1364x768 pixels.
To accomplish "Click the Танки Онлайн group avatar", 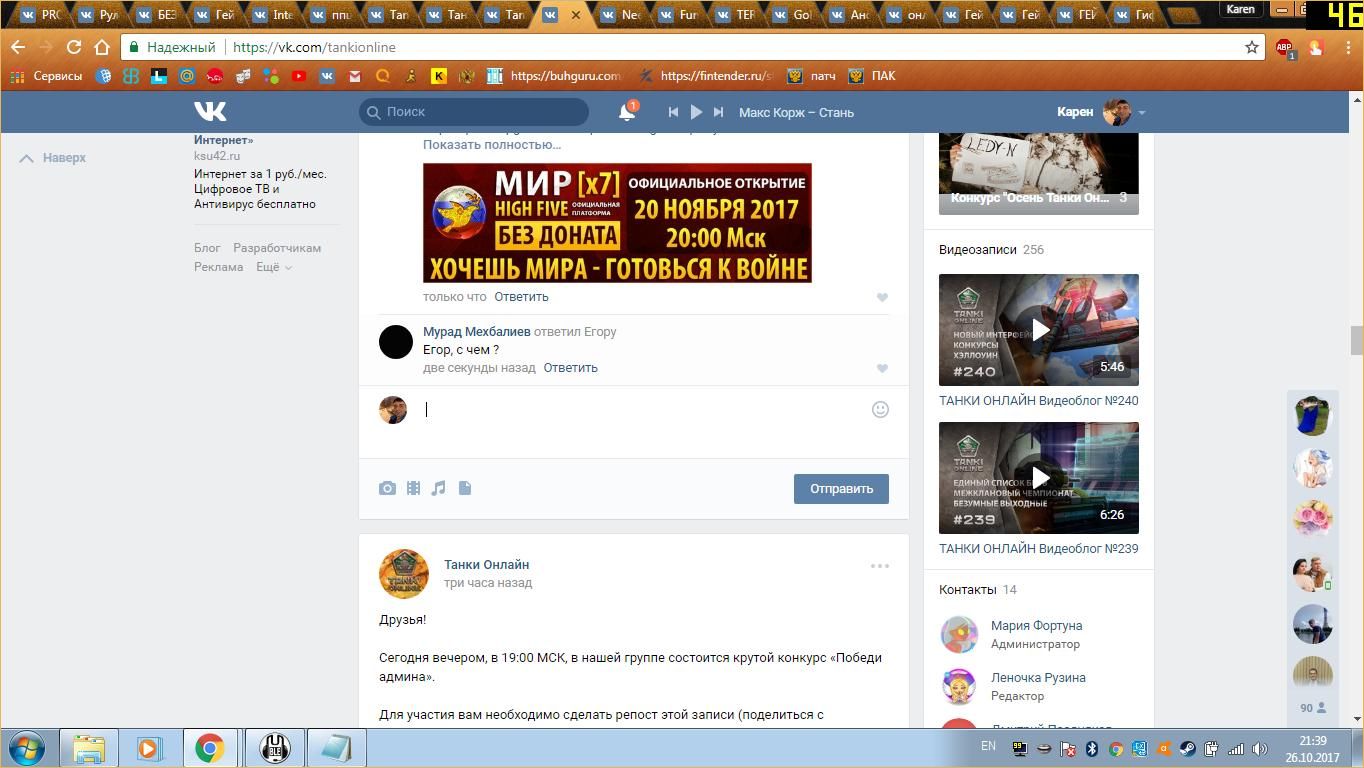I will click(404, 574).
